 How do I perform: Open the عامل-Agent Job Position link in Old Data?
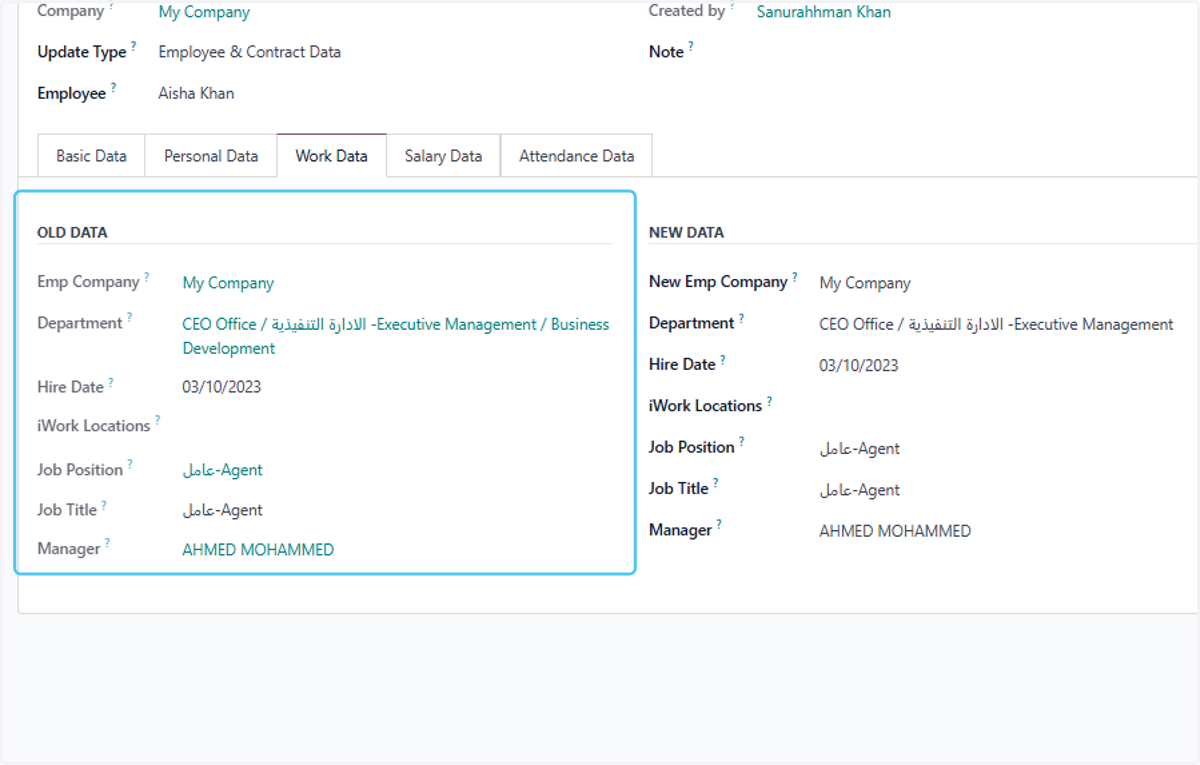[x=222, y=470]
